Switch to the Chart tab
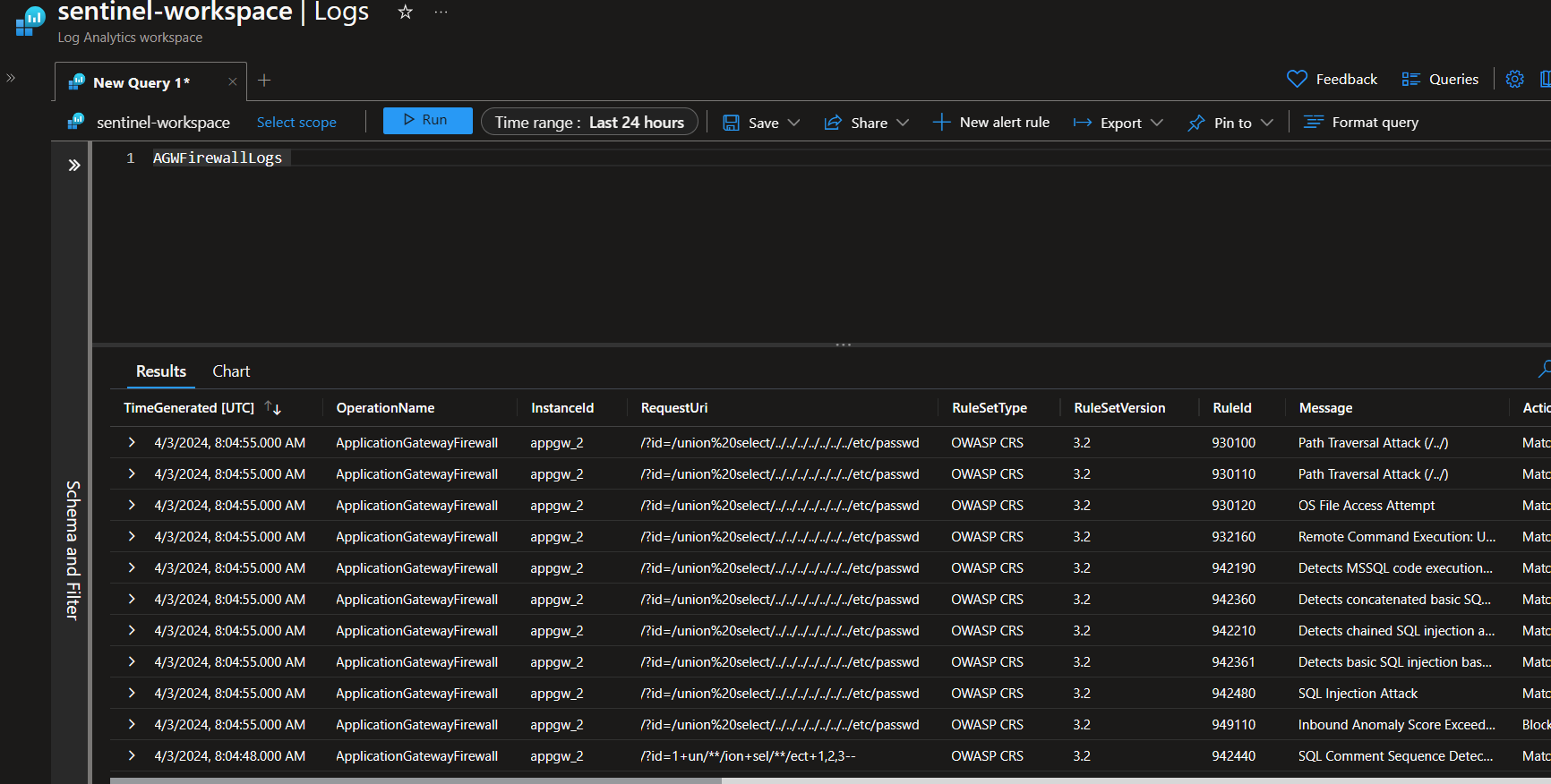The image size is (1551, 784). coord(231,371)
